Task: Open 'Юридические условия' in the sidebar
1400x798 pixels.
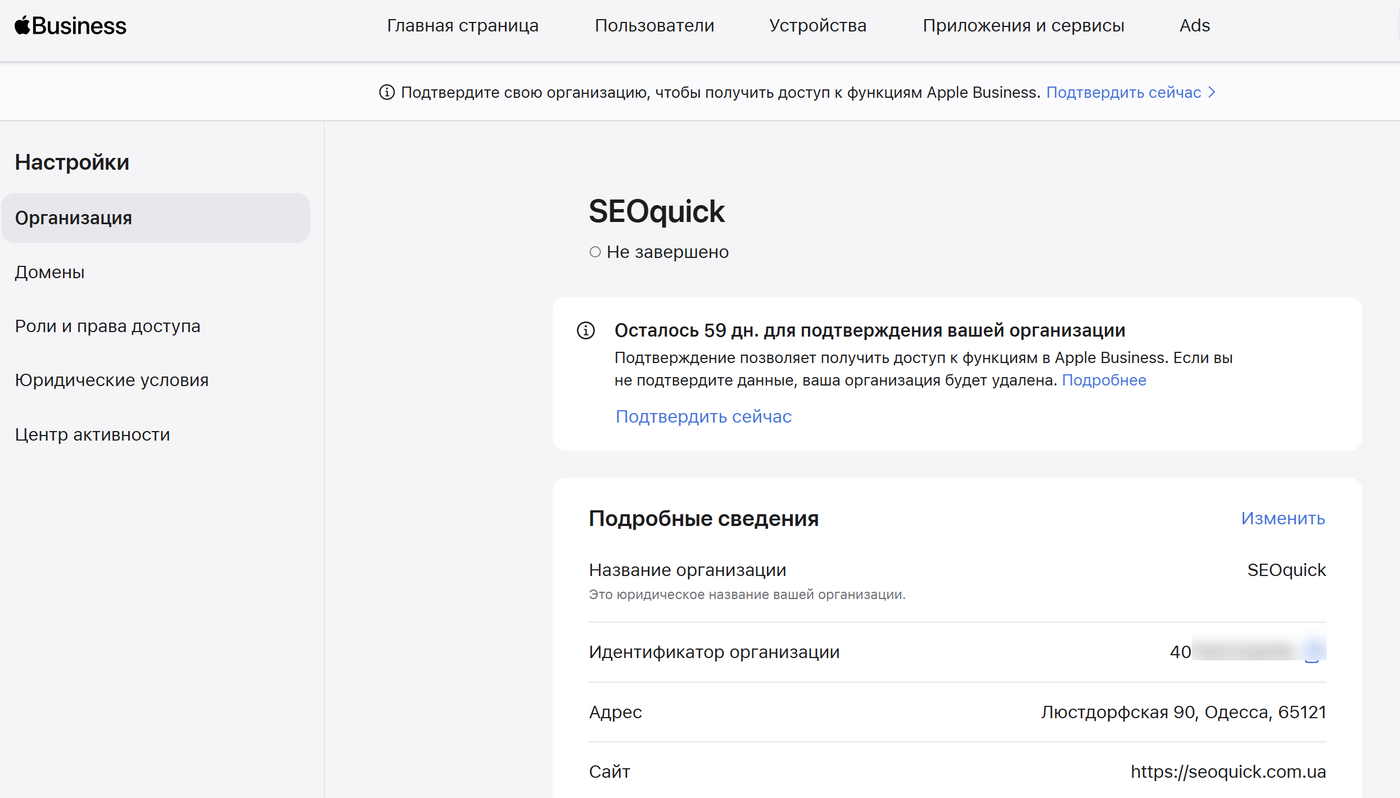Action: point(112,380)
